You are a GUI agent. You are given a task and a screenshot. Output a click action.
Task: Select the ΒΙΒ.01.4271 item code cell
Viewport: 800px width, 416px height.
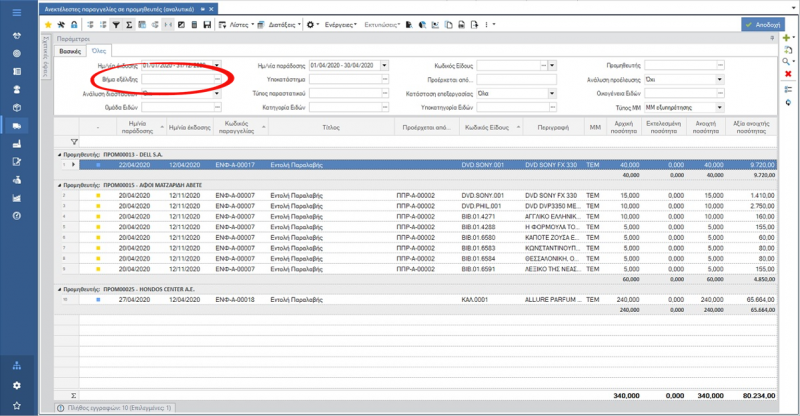point(490,216)
